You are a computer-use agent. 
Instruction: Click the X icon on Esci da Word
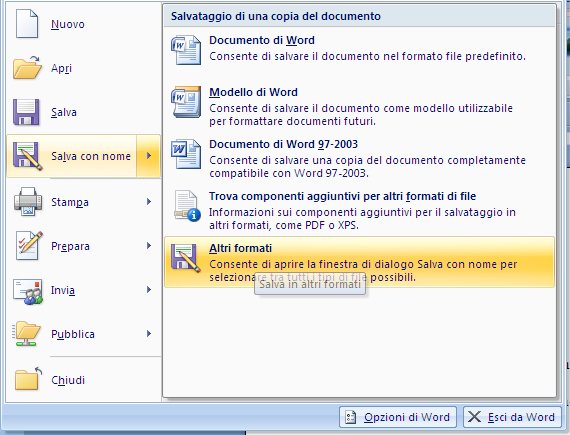click(474, 417)
